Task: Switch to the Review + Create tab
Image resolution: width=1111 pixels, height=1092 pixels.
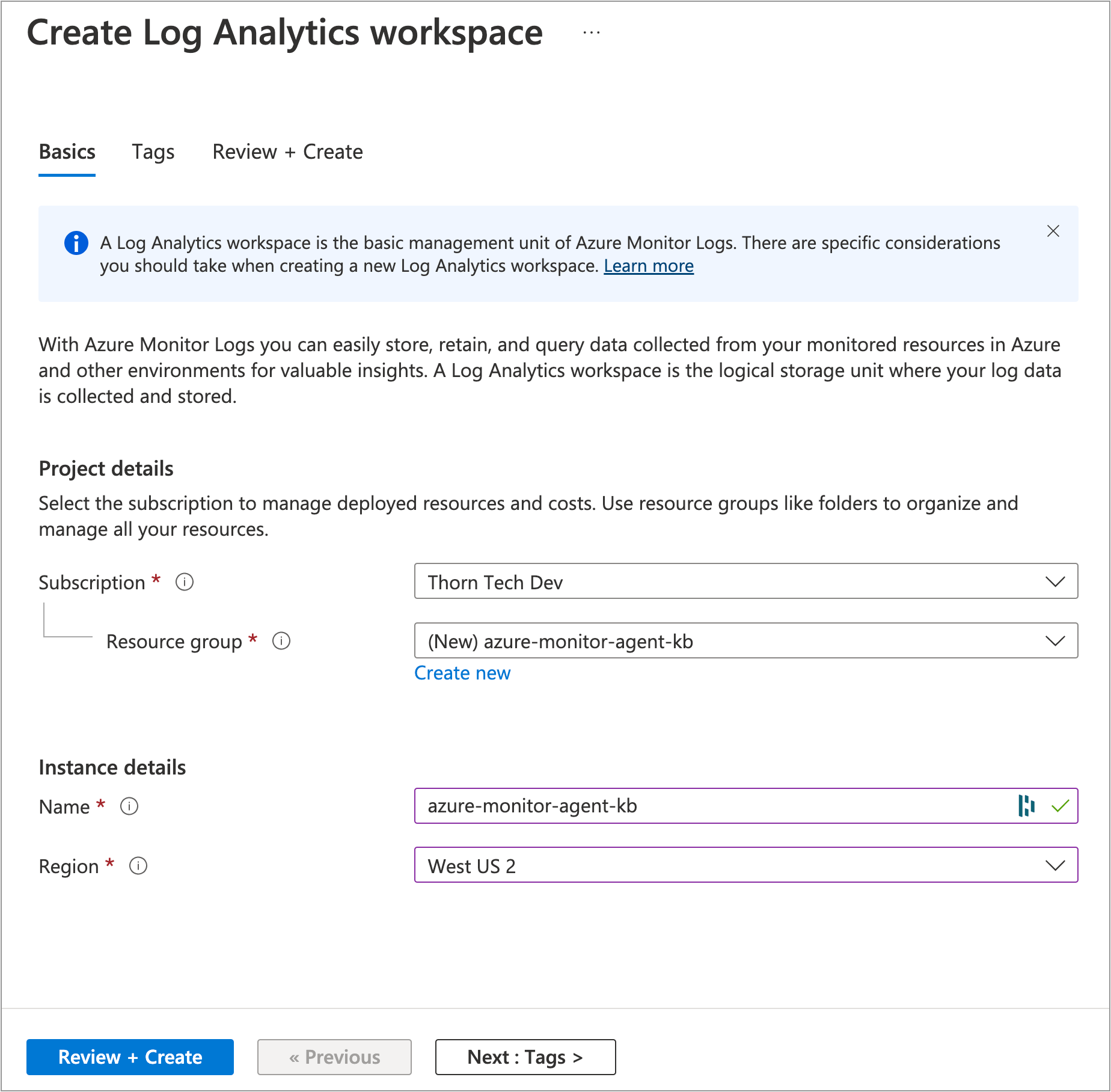Action: (287, 152)
